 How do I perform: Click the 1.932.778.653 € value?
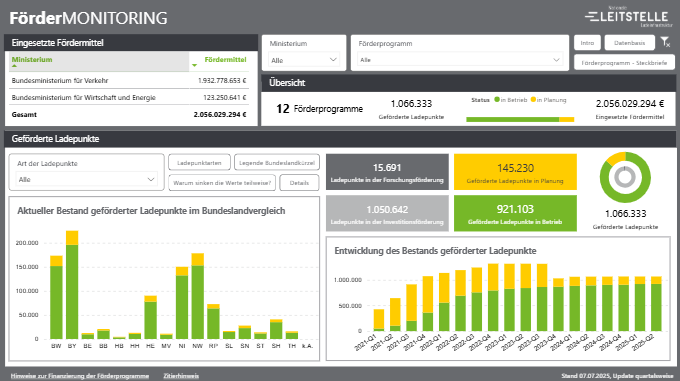[x=222, y=81]
